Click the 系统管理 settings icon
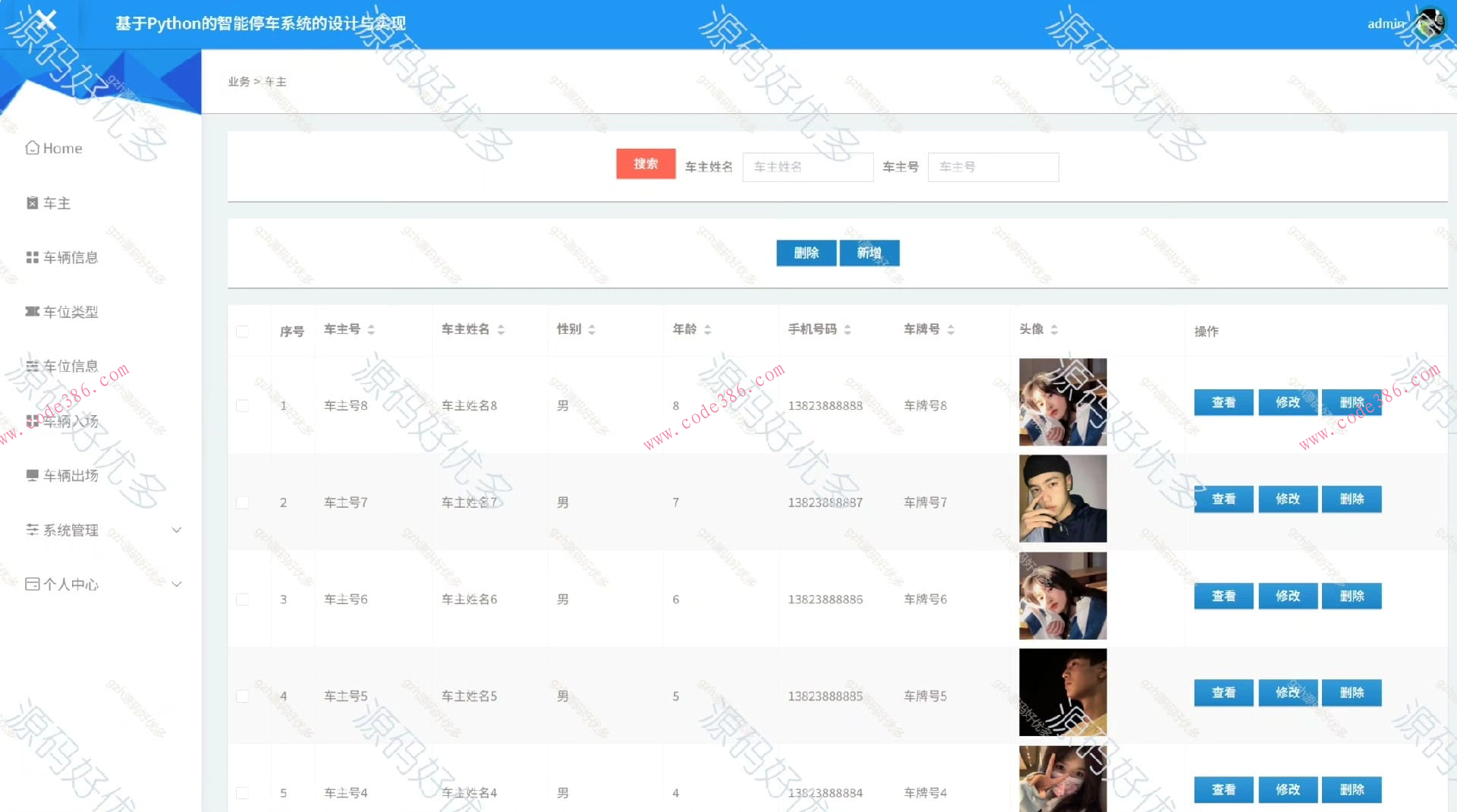 (31, 530)
